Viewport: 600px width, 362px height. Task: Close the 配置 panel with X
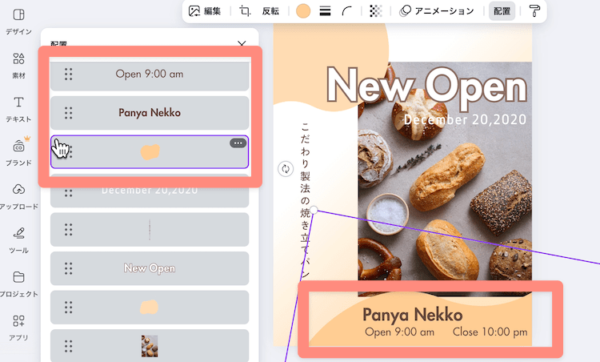click(241, 44)
